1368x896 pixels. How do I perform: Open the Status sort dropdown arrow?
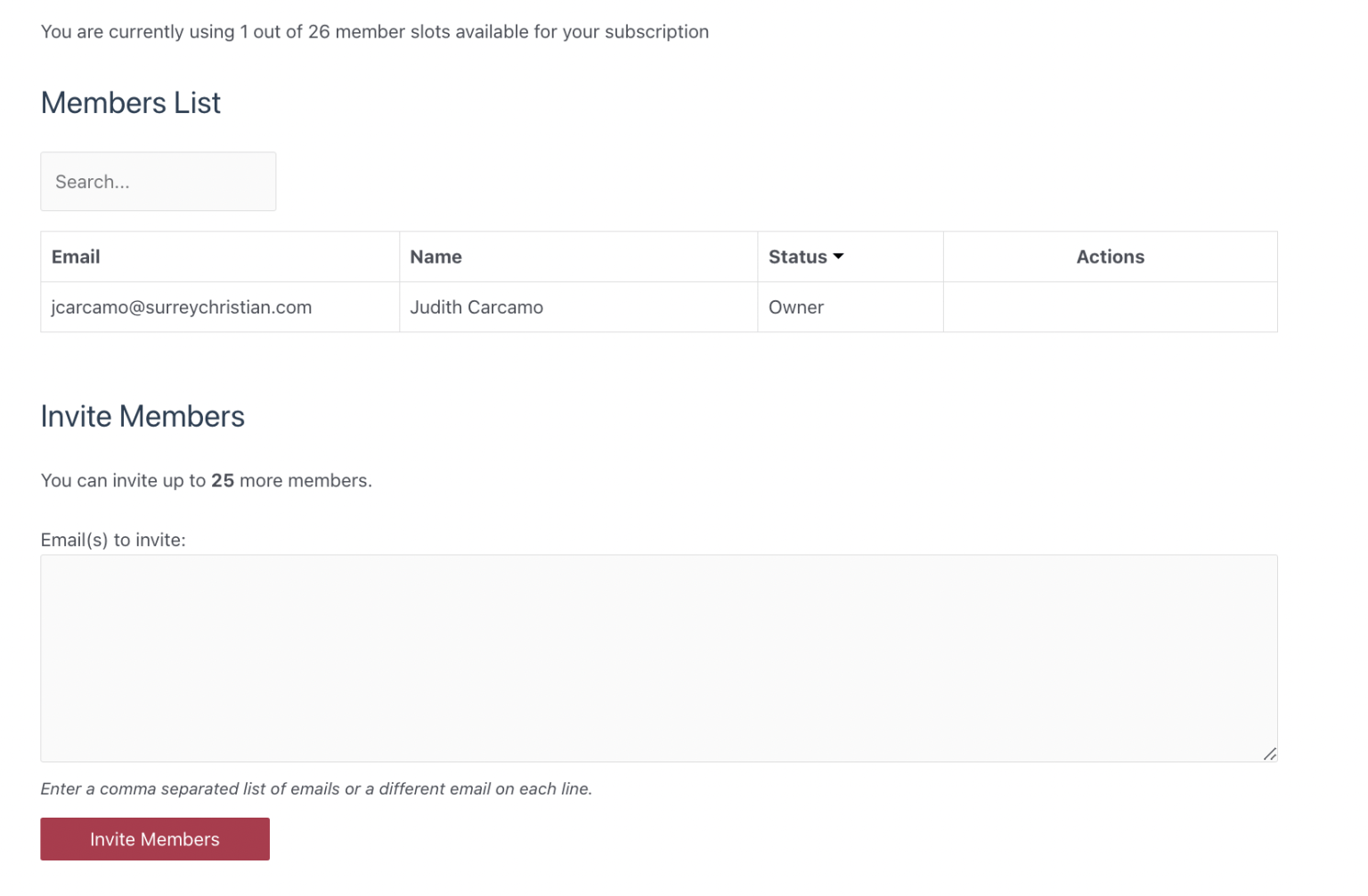[837, 256]
